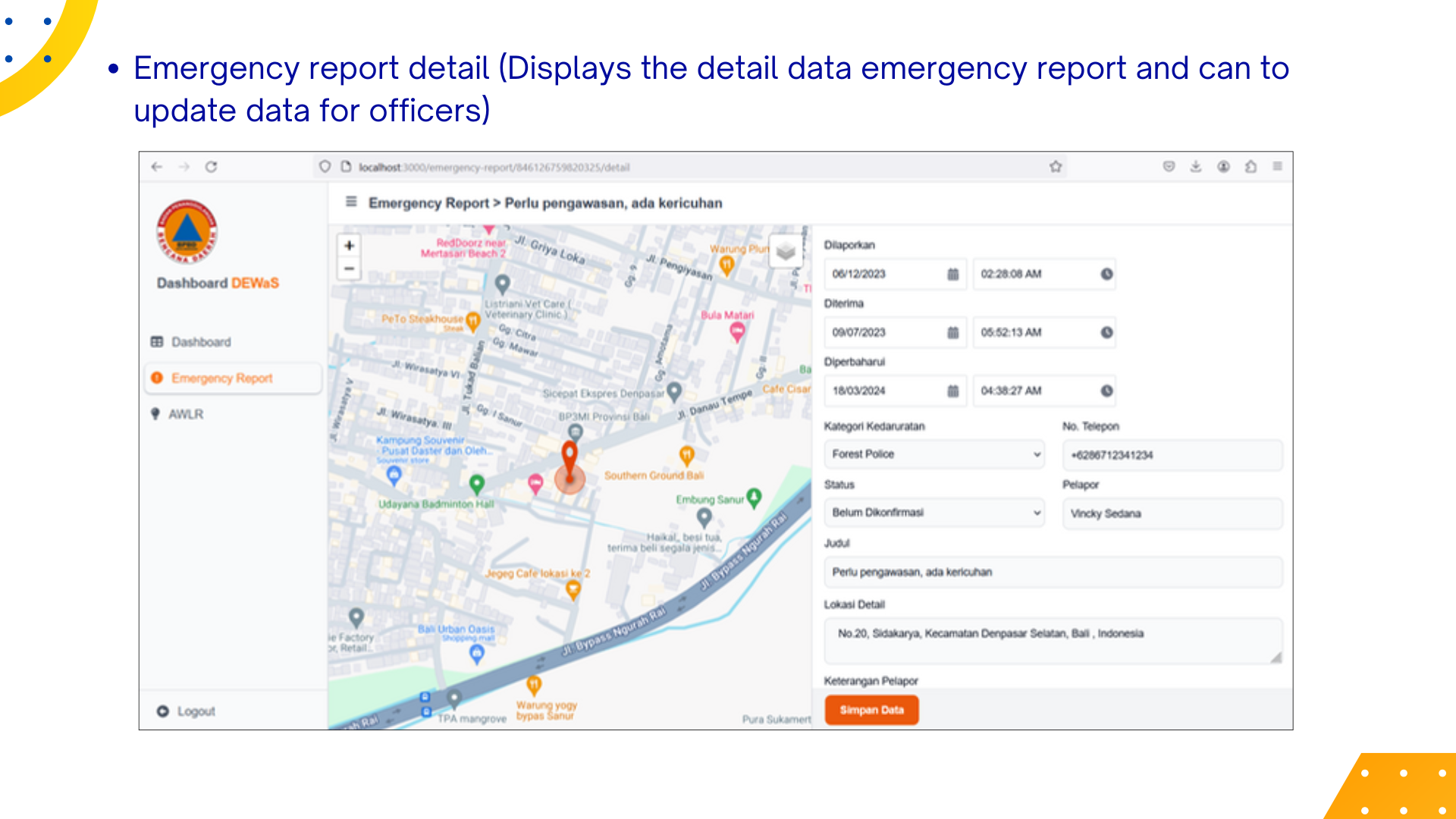Bookmark this page with star icon
The image size is (1456, 819).
pos(1056,167)
